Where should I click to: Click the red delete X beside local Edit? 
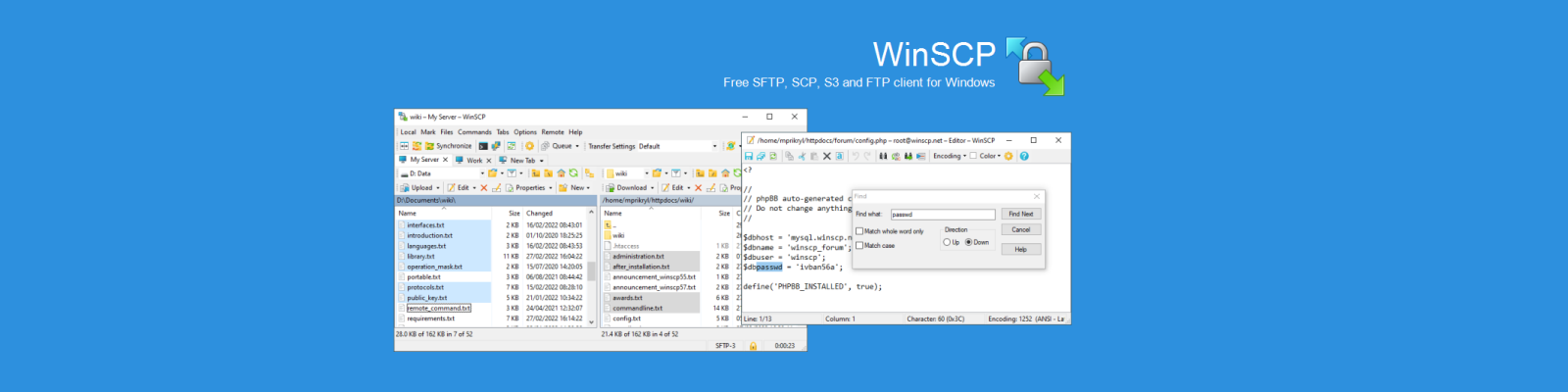[483, 188]
